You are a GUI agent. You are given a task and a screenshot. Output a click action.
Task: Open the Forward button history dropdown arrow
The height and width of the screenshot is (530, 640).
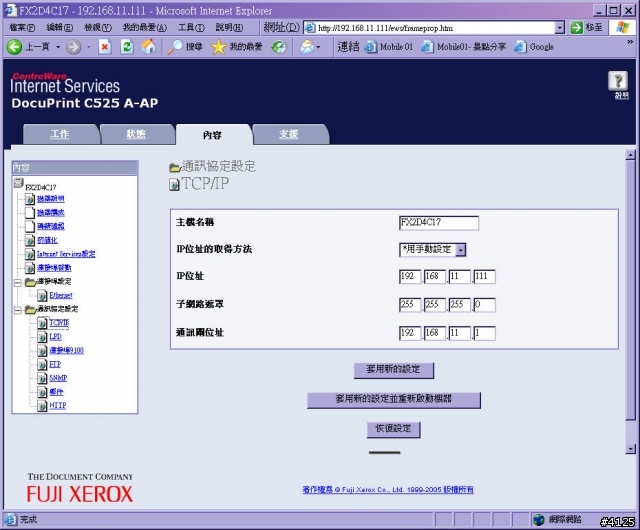pos(89,47)
